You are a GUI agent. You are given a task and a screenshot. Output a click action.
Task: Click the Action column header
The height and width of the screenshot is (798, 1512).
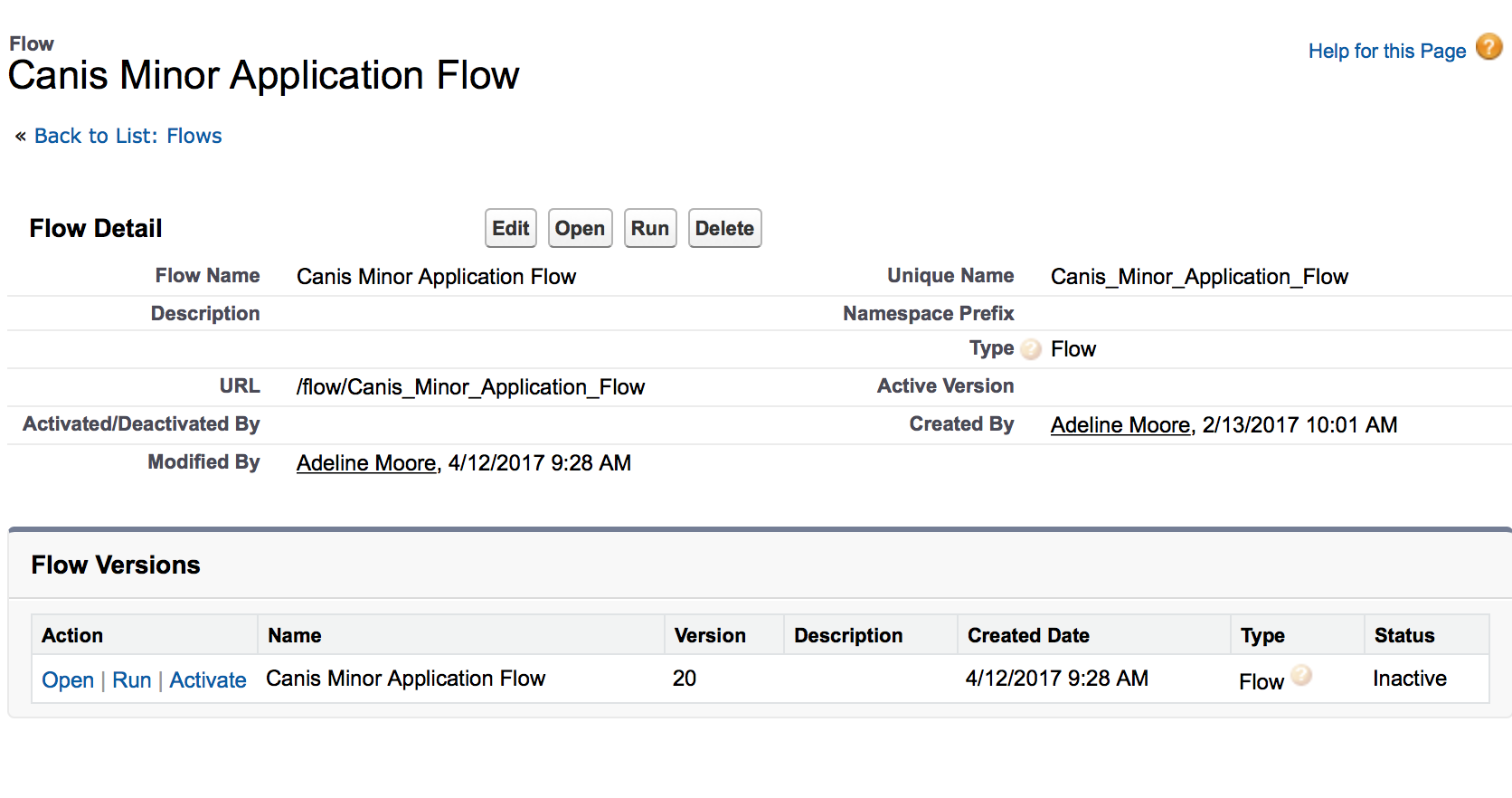coord(72,635)
